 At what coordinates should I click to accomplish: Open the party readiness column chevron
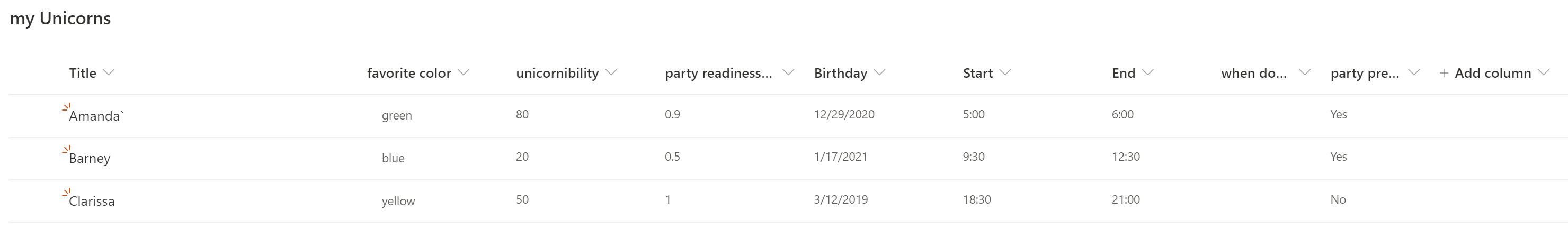(x=788, y=72)
